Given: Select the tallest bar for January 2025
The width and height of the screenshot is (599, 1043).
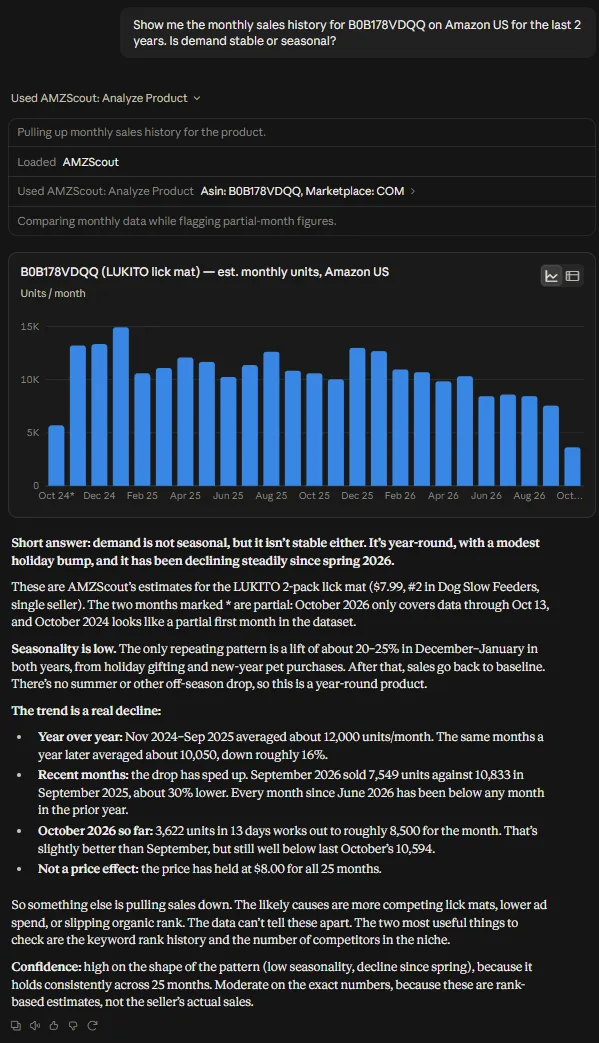Looking at the screenshot, I should (121, 406).
